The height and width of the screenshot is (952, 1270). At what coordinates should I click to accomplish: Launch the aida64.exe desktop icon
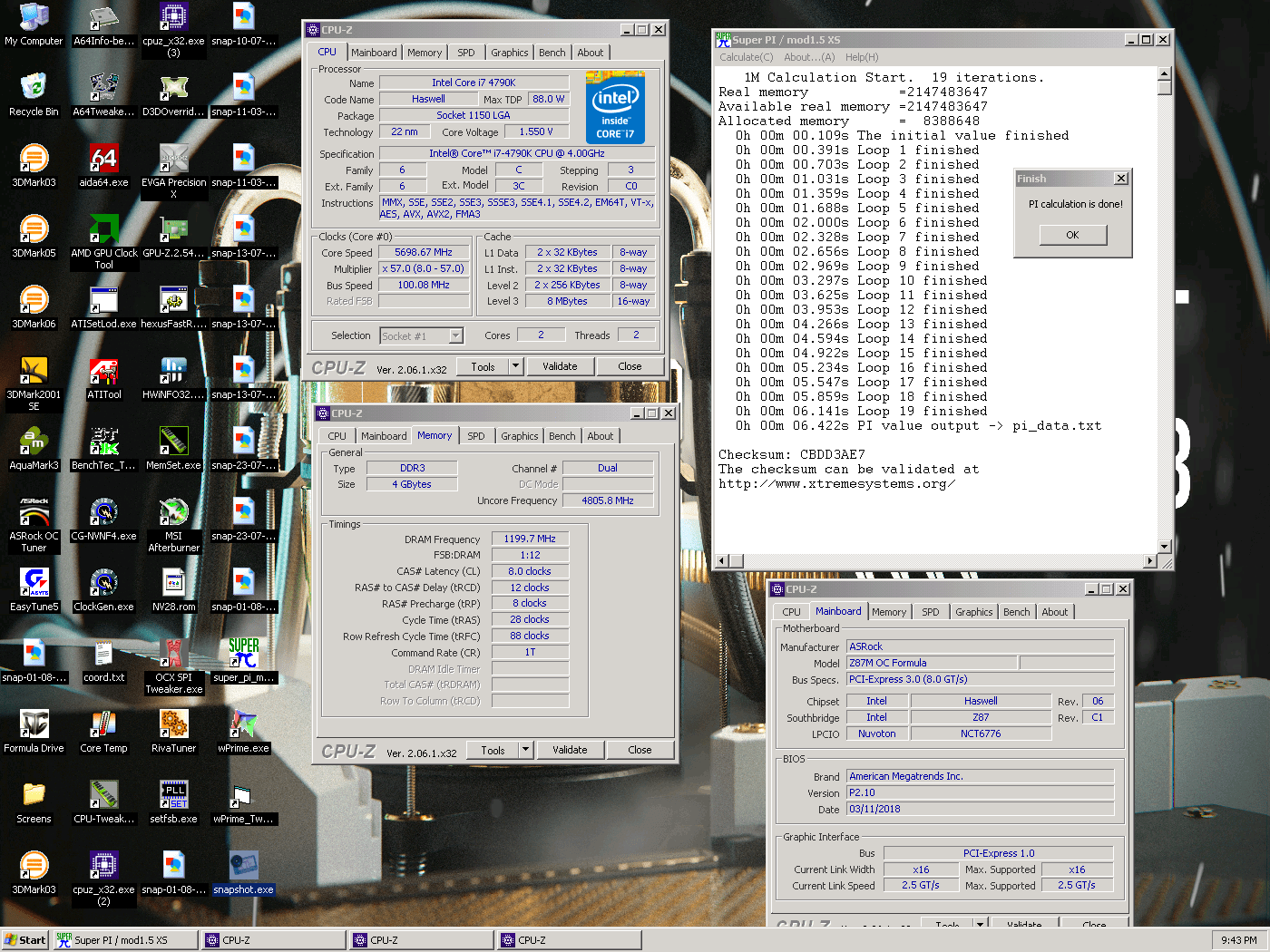pos(104,167)
